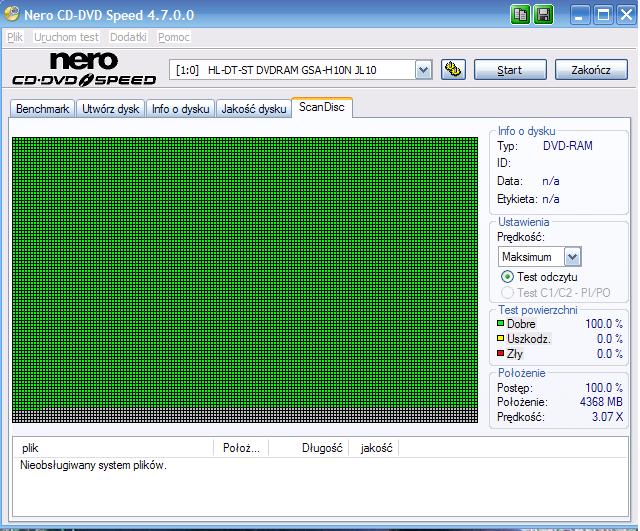This screenshot has width=640, height=531.
Task: Click the copy-to-clipboard icon in the title bar
Action: pyautogui.click(x=520, y=15)
